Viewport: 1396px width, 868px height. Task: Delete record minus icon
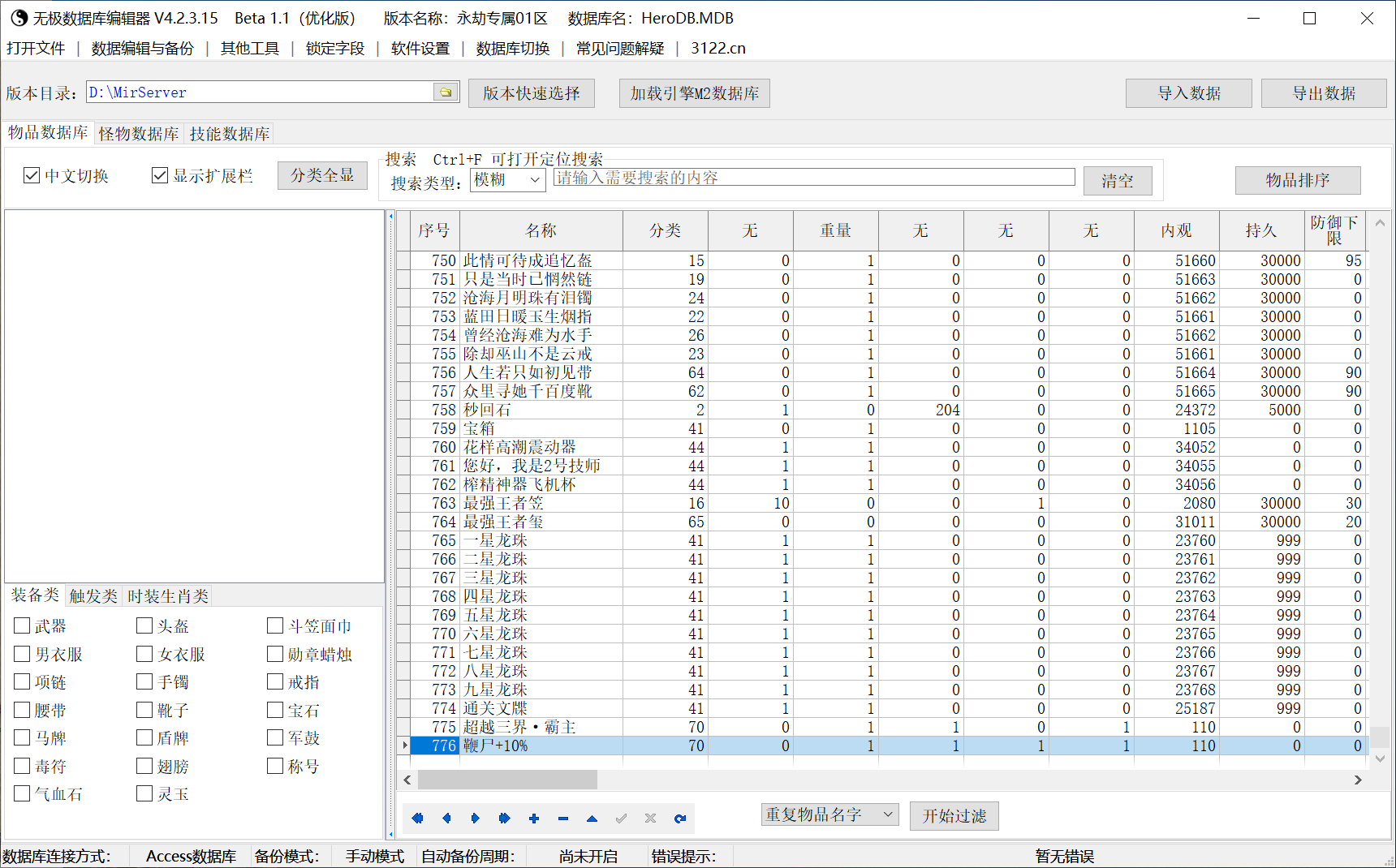tap(563, 819)
